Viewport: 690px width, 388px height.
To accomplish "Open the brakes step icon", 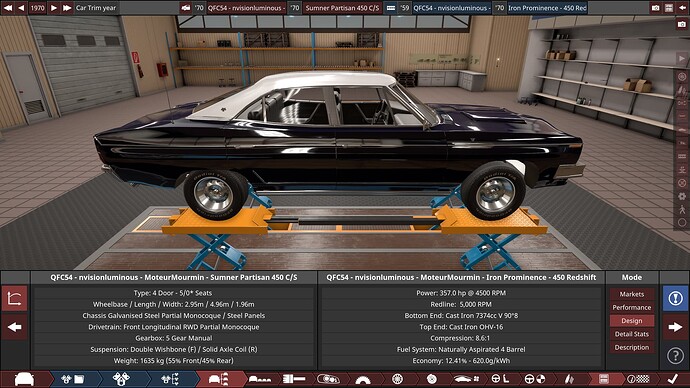I will [432, 379].
